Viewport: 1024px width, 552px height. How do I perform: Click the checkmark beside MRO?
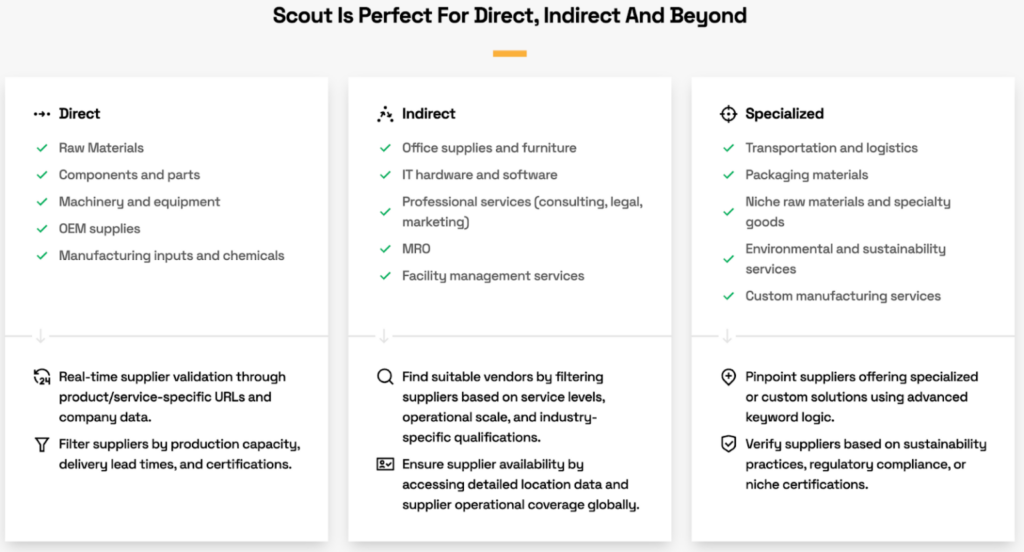click(x=385, y=249)
